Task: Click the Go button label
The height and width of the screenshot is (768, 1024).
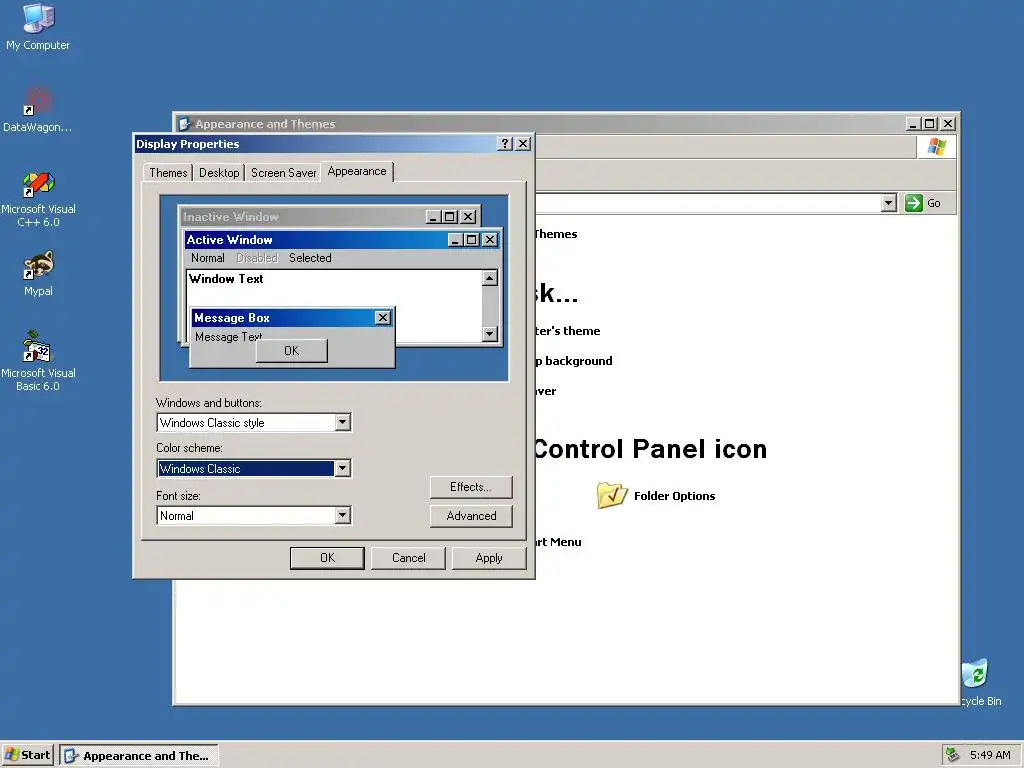Action: [934, 203]
